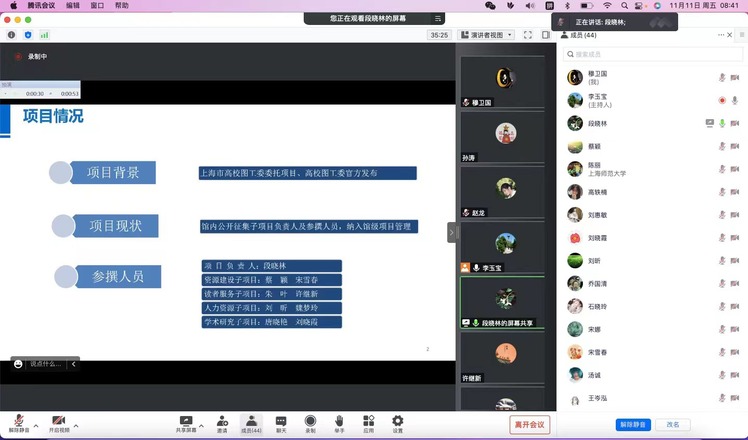
Task: Click the meeting info icon at top-left
Action: coord(12,35)
